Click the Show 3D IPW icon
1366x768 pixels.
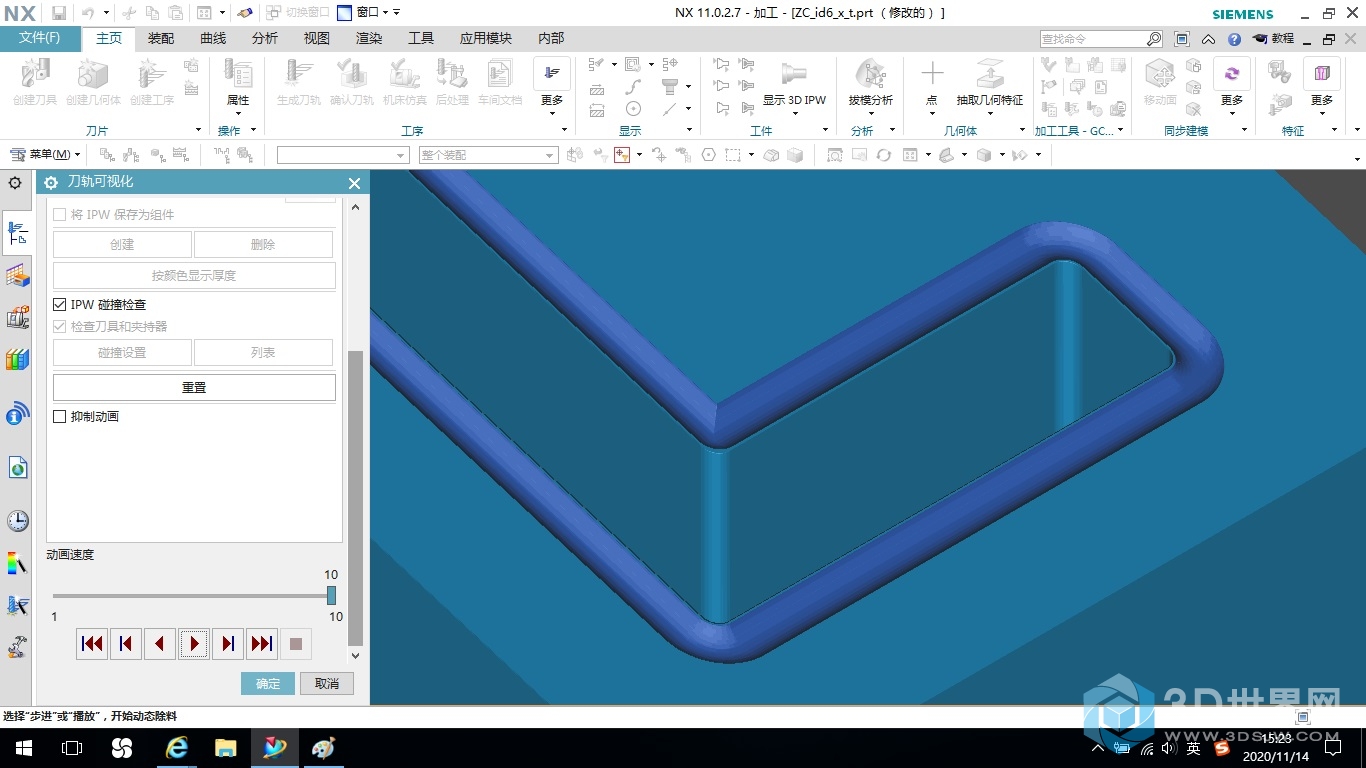pyautogui.click(x=794, y=80)
